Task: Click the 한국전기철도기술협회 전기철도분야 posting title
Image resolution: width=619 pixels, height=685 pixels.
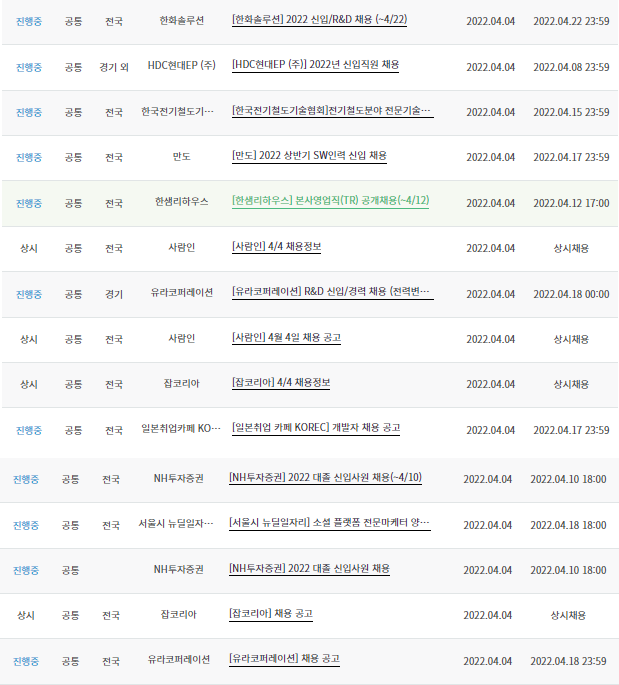Action: coord(332,111)
